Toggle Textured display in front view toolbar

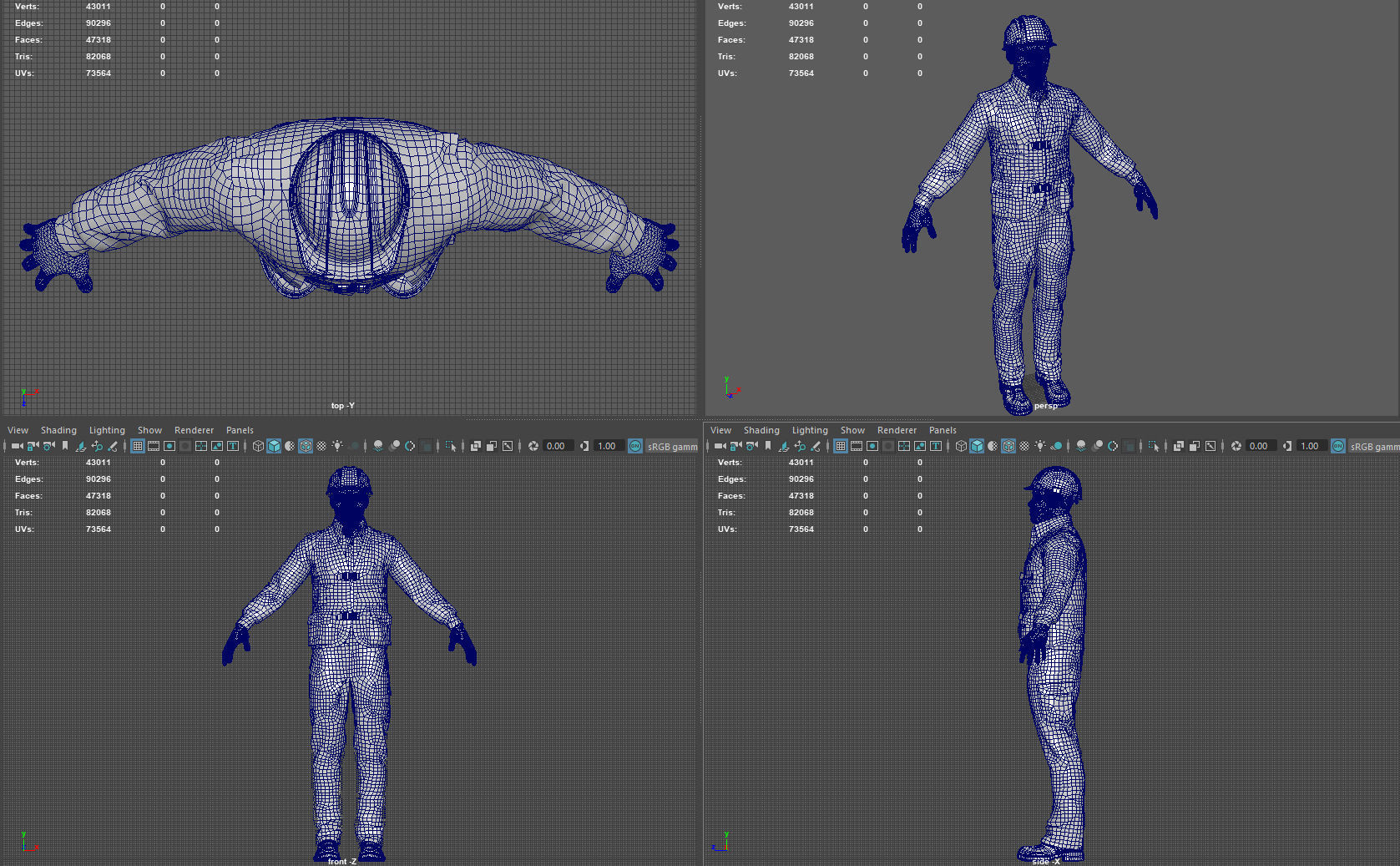[x=321, y=446]
